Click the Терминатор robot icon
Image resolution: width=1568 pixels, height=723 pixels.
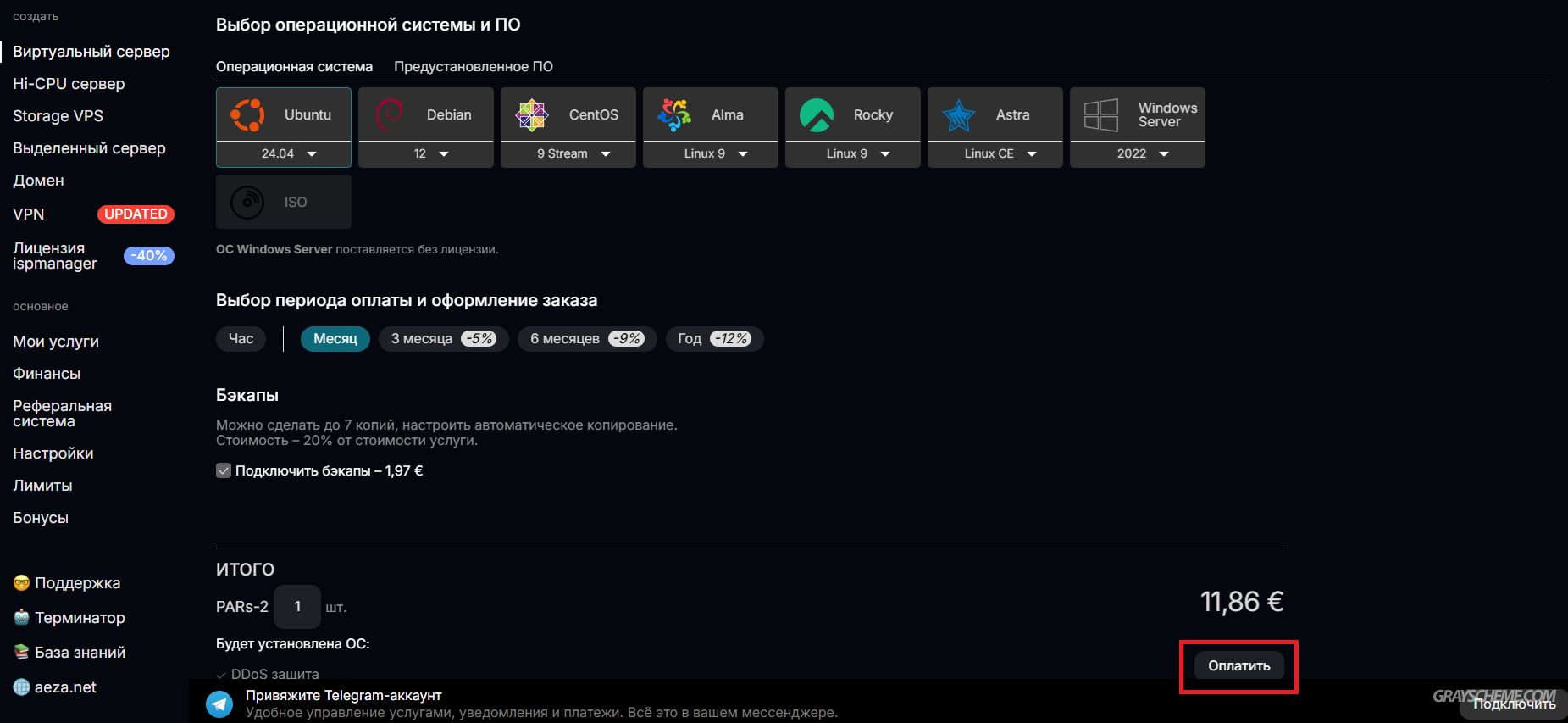[x=21, y=618]
